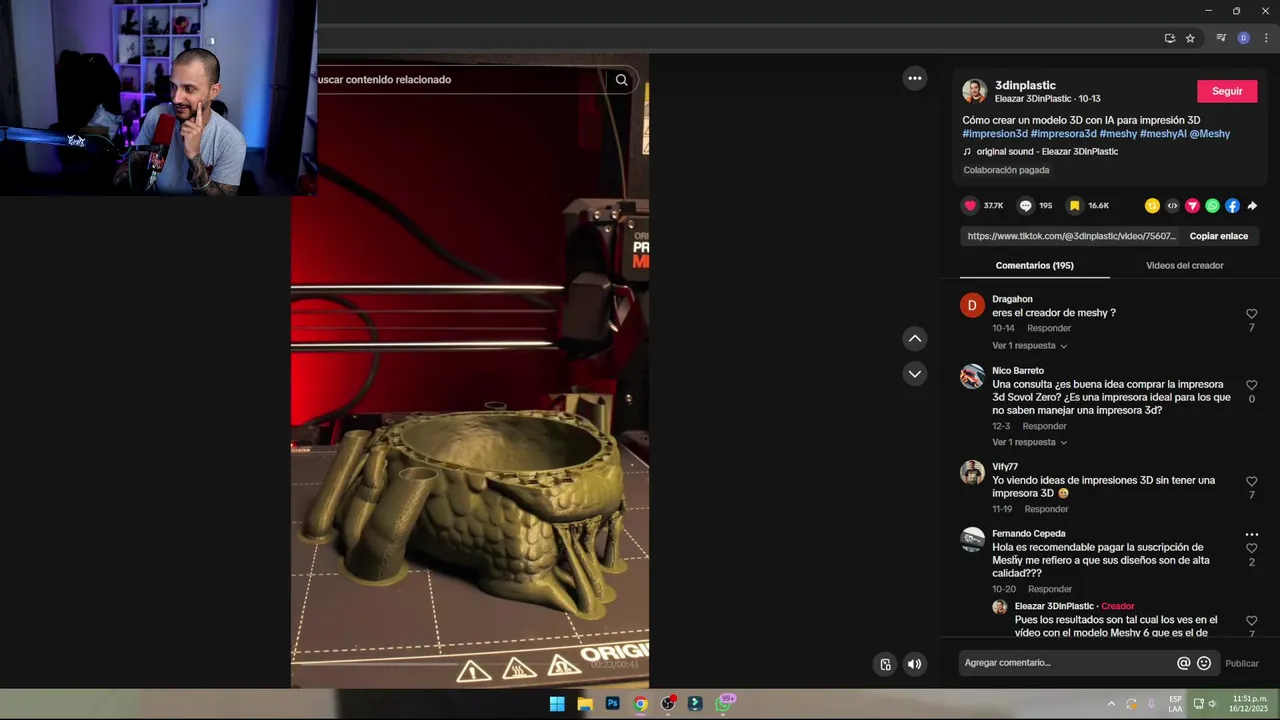
Task: Reply to Dragahon's comment
Action: pos(1049,328)
